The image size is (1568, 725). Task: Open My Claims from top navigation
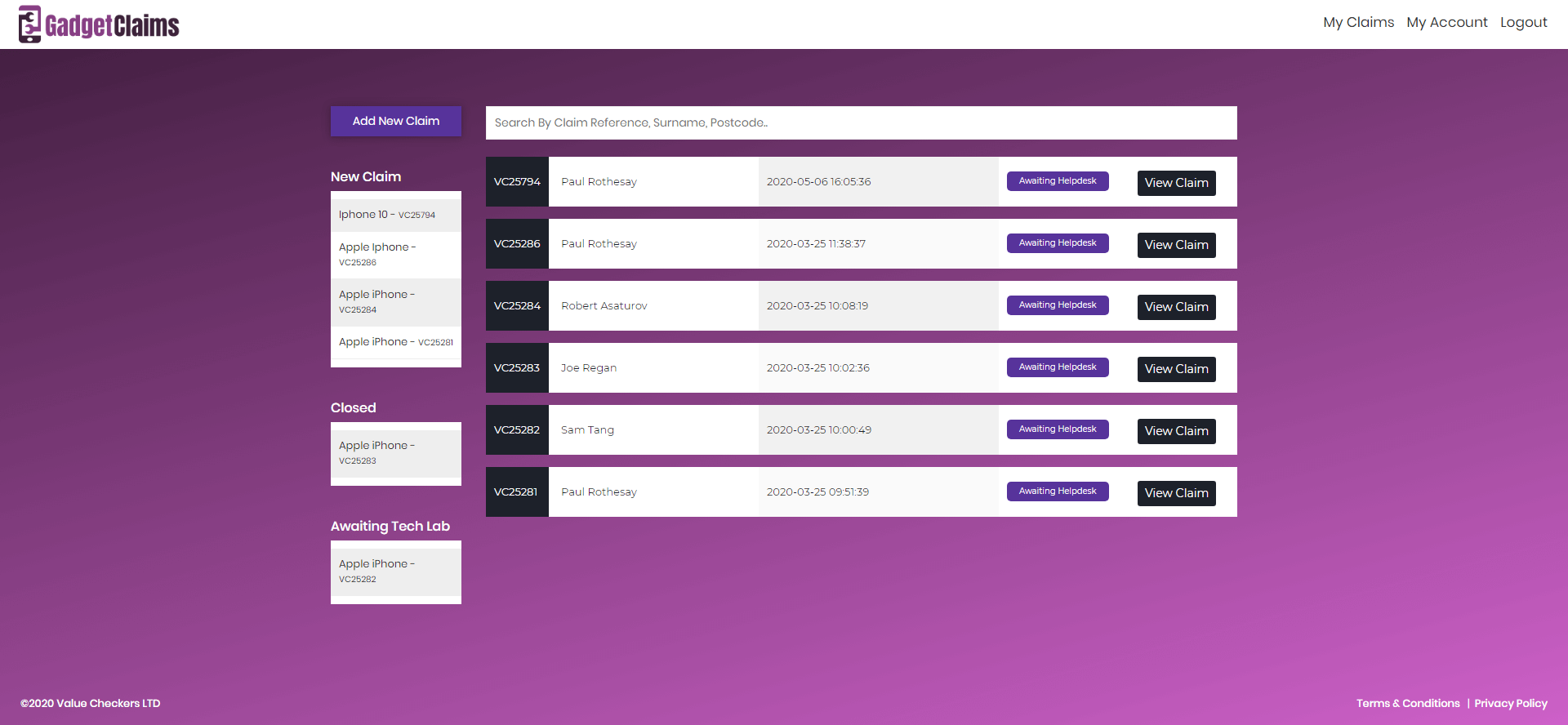1358,22
